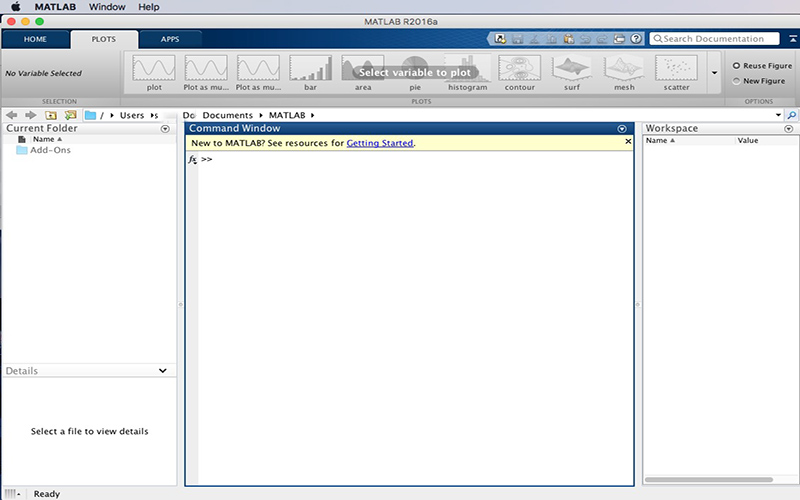Open the Help menu

[149, 7]
